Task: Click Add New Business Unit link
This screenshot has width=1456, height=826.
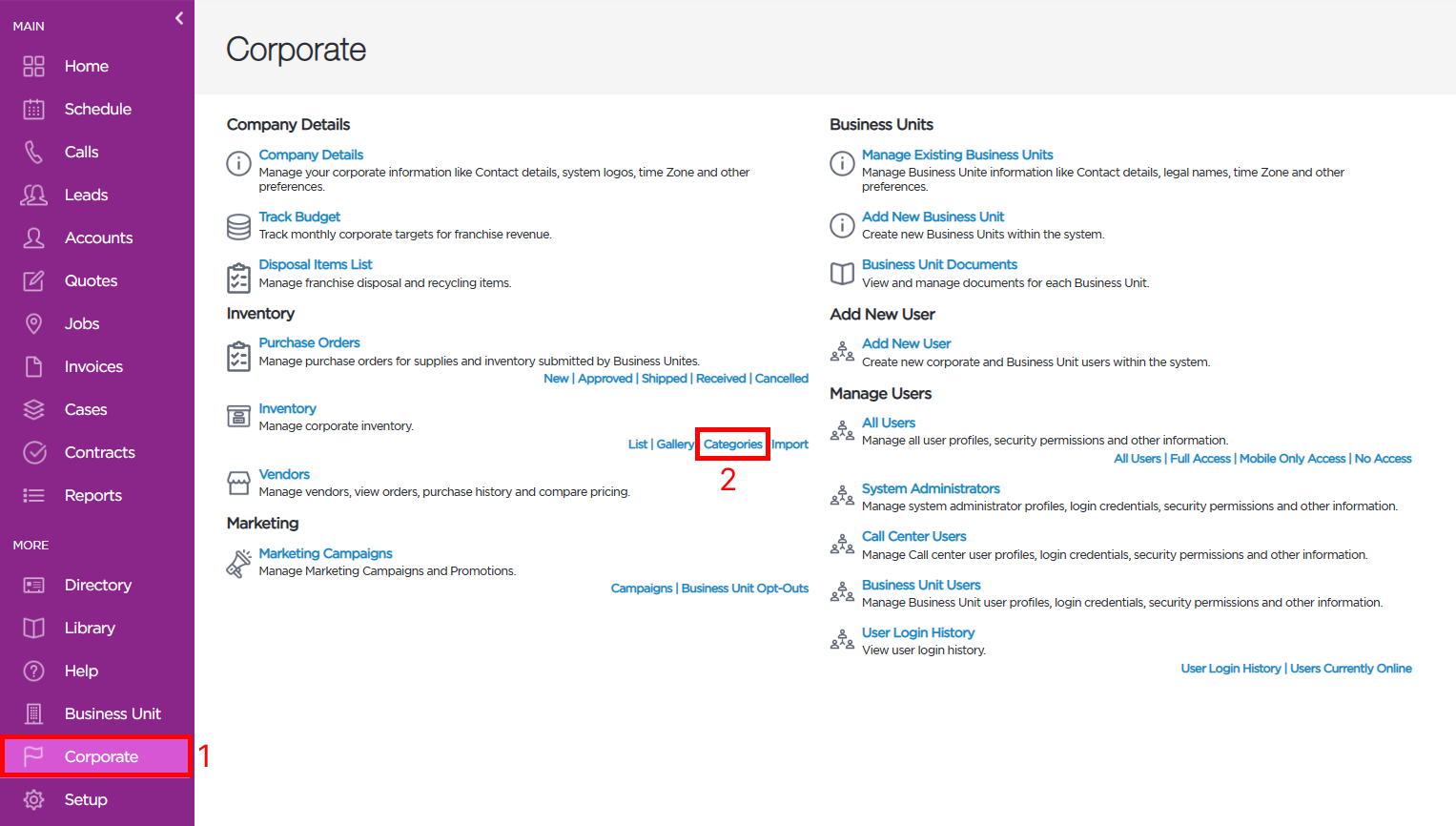Action: 933,217
